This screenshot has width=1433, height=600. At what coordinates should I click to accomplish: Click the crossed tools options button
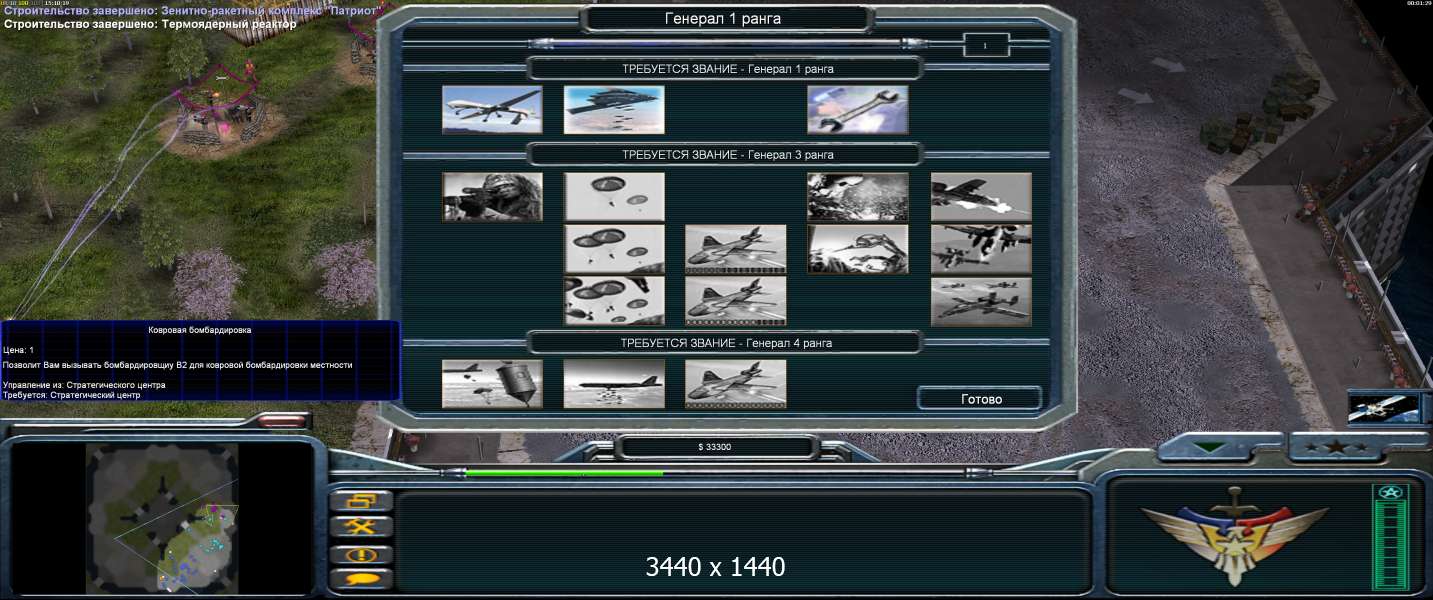point(360,527)
